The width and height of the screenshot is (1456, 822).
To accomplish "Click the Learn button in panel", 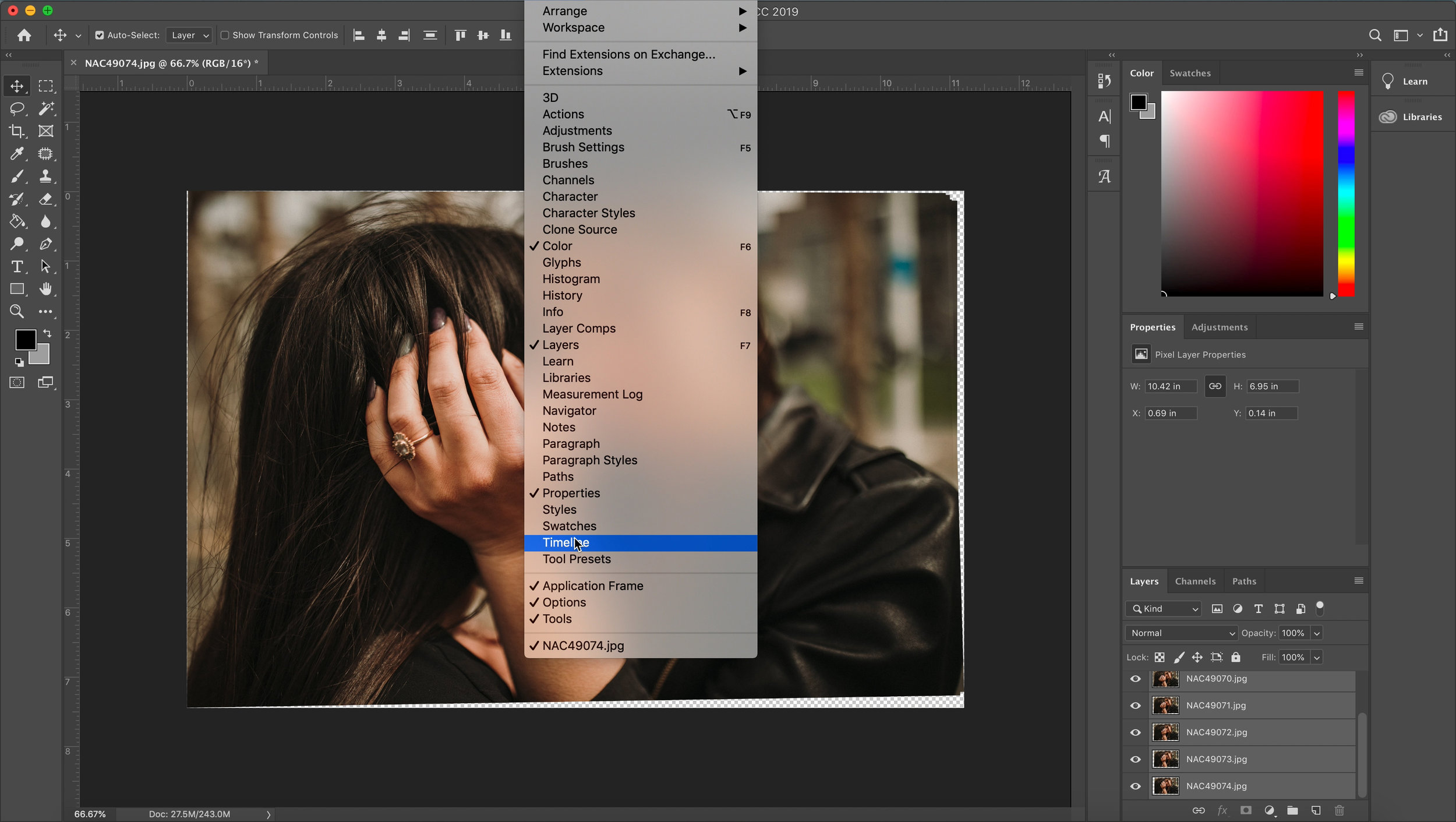I will tap(1413, 81).
